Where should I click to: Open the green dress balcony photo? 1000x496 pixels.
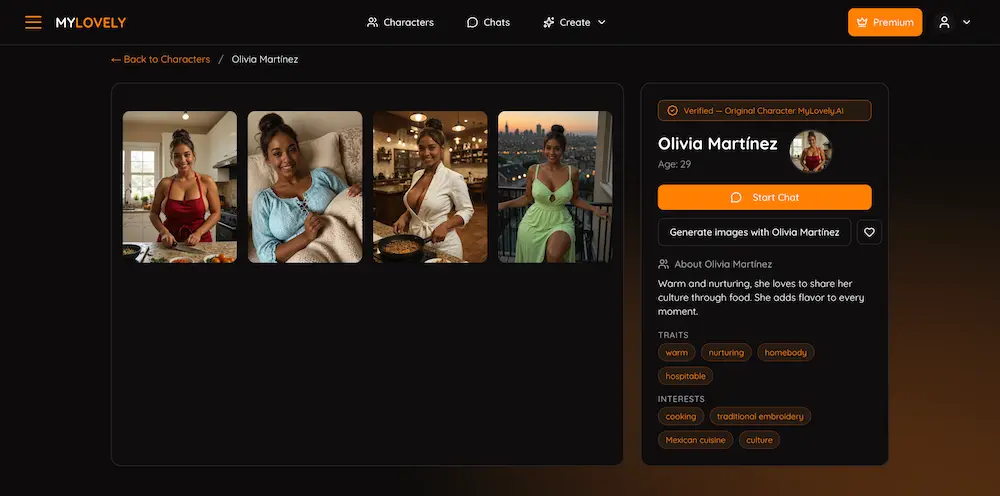pos(555,187)
